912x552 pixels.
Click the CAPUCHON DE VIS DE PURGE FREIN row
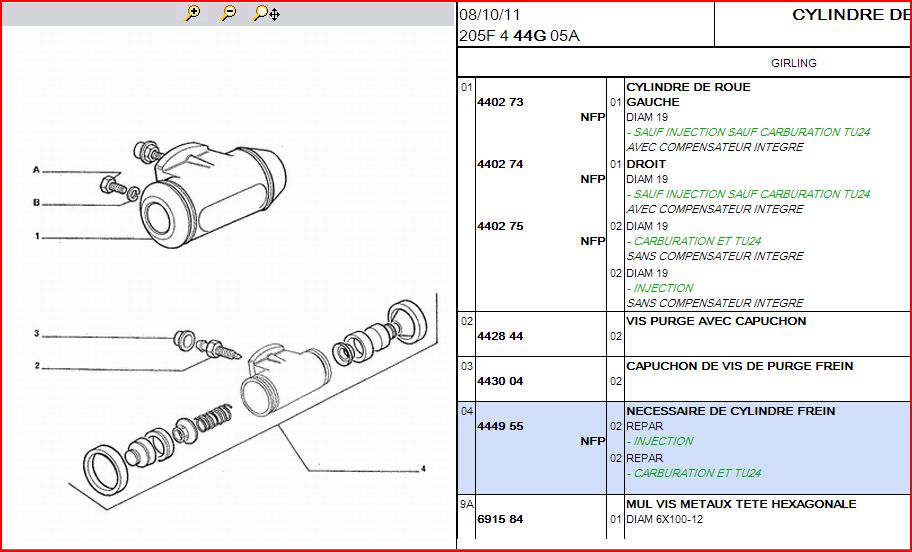tap(739, 366)
